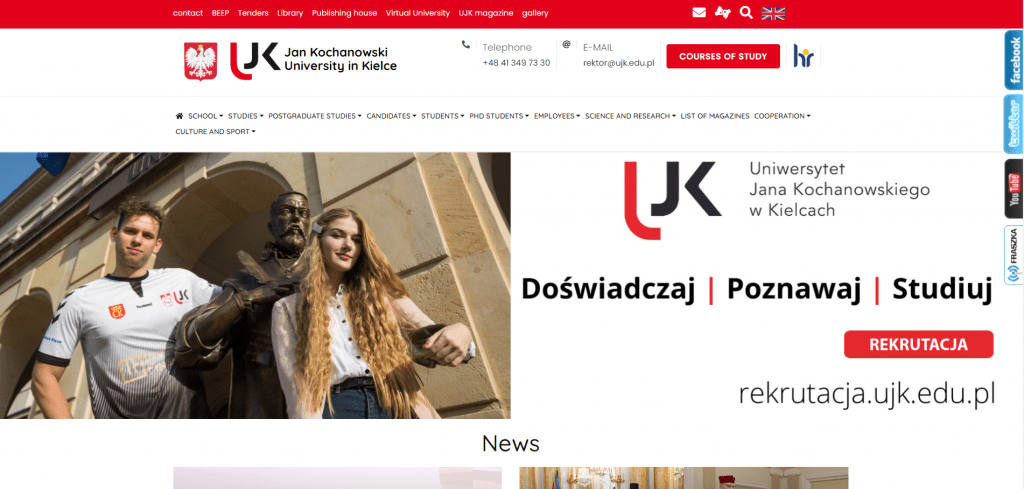Click the UJK university logo

click(313, 61)
